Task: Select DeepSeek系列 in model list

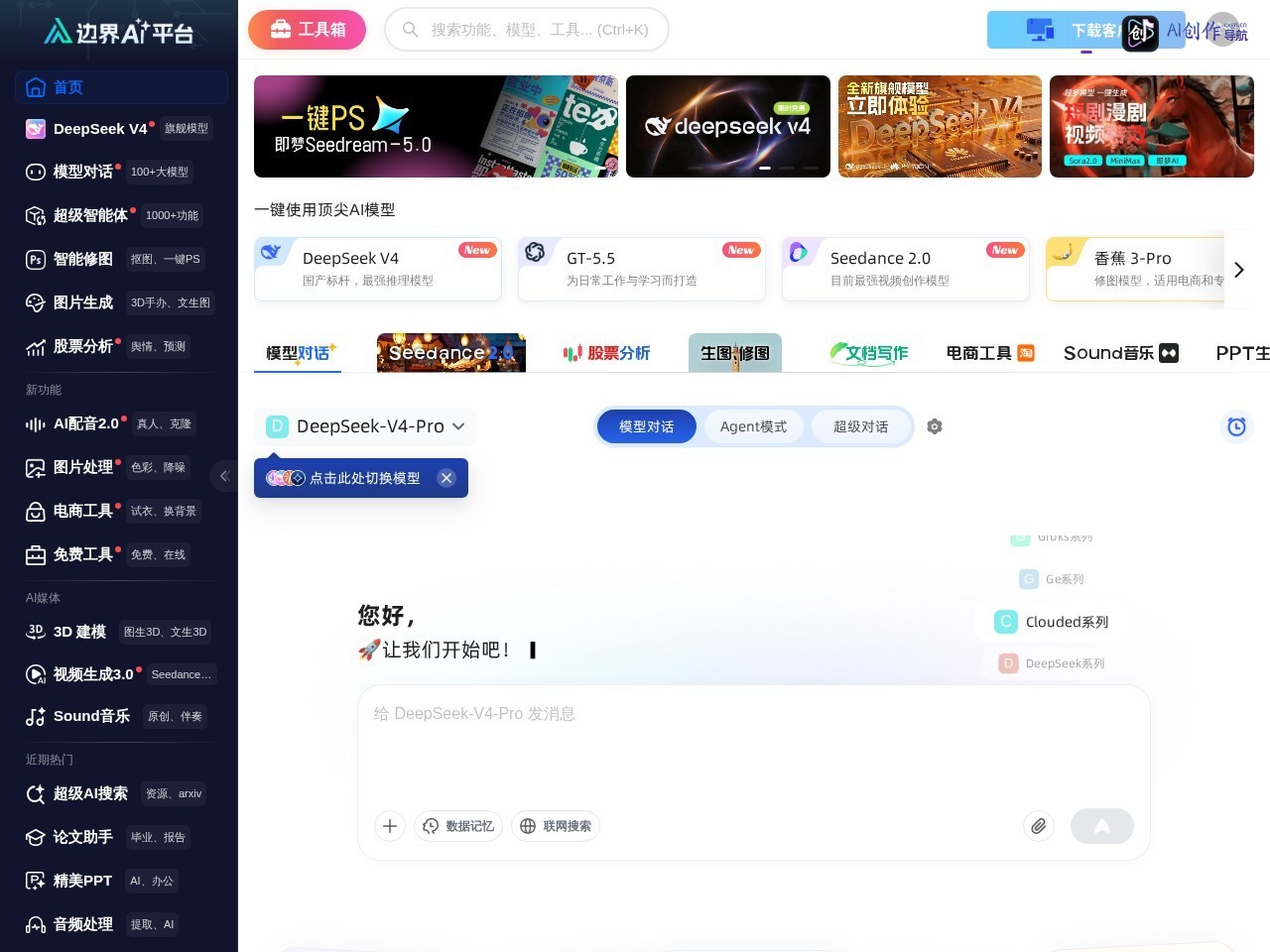Action: click(x=1052, y=663)
